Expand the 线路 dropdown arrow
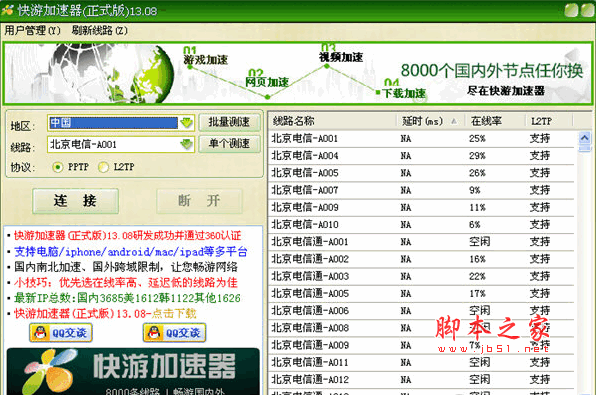Image resolution: width=596 pixels, height=395 pixels. point(186,144)
